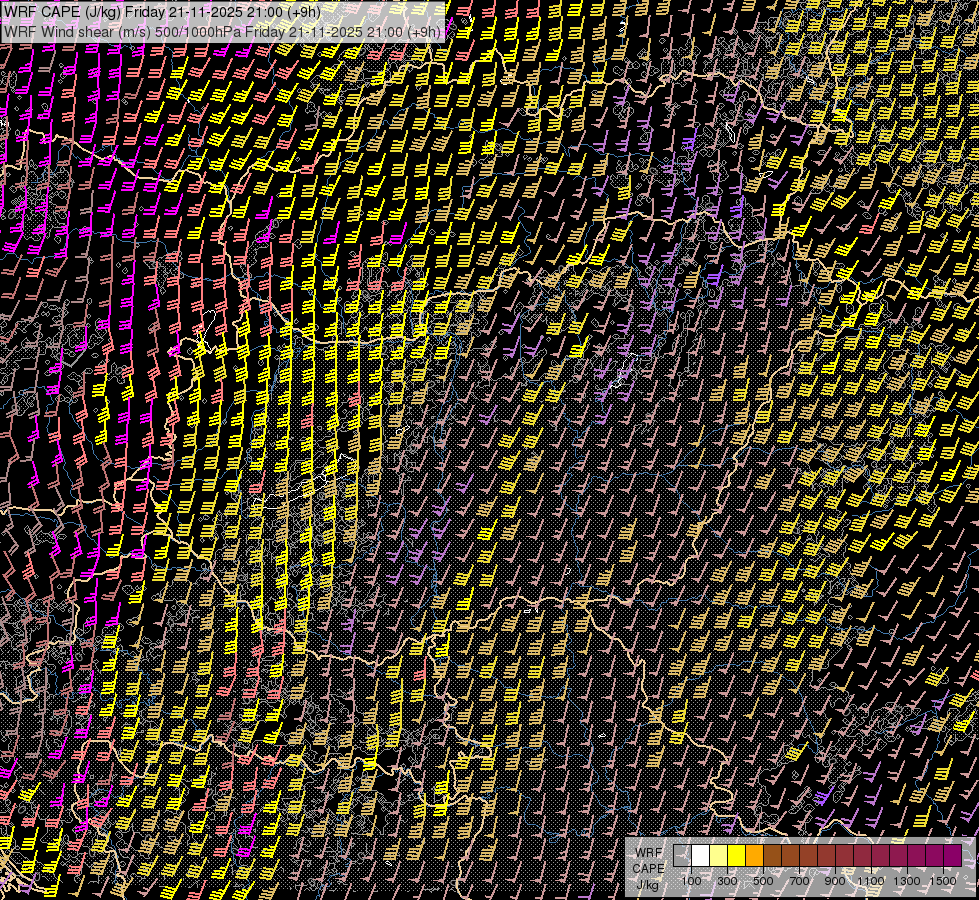Viewport: 979px width, 900px height.
Task: Click the legend value 100
Action: coord(691,881)
